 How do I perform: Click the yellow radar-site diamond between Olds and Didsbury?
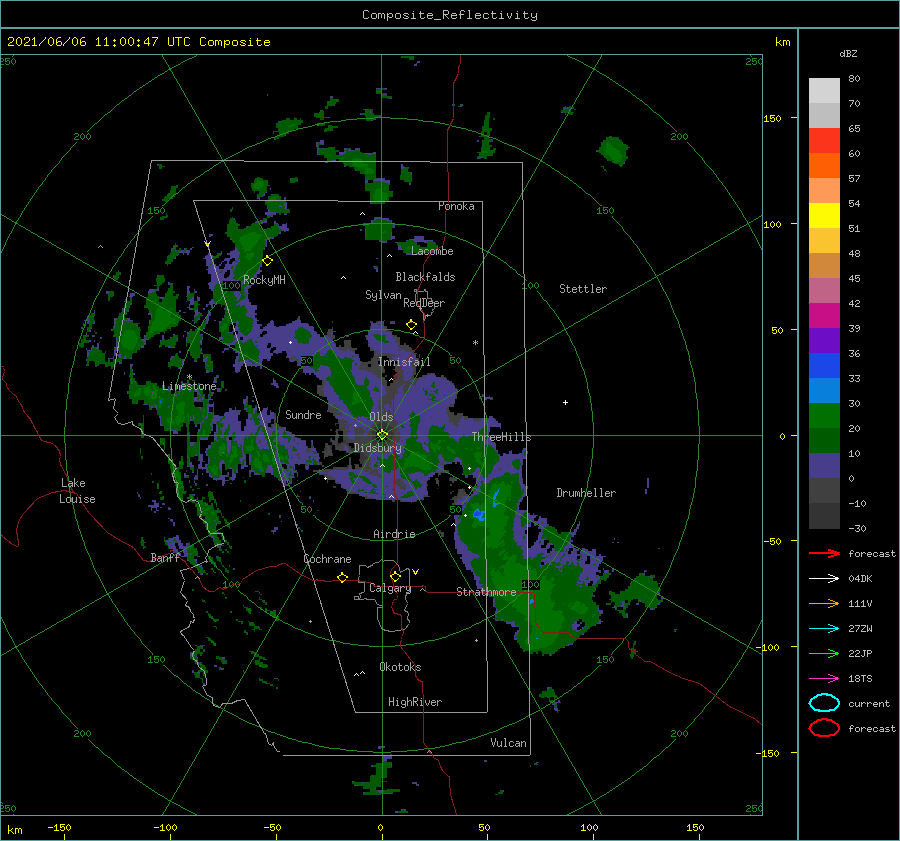(382, 435)
